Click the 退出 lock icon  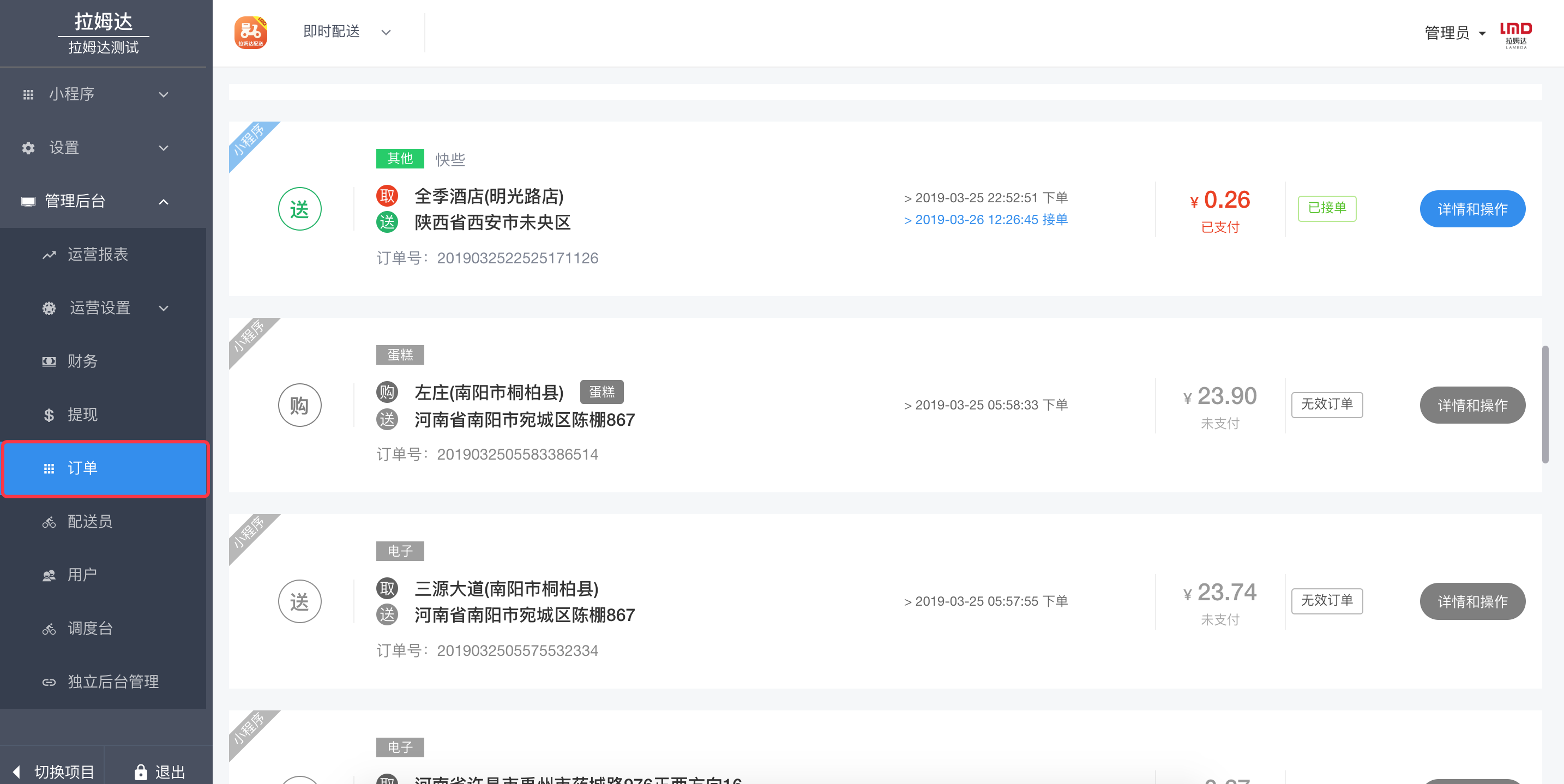[140, 772]
